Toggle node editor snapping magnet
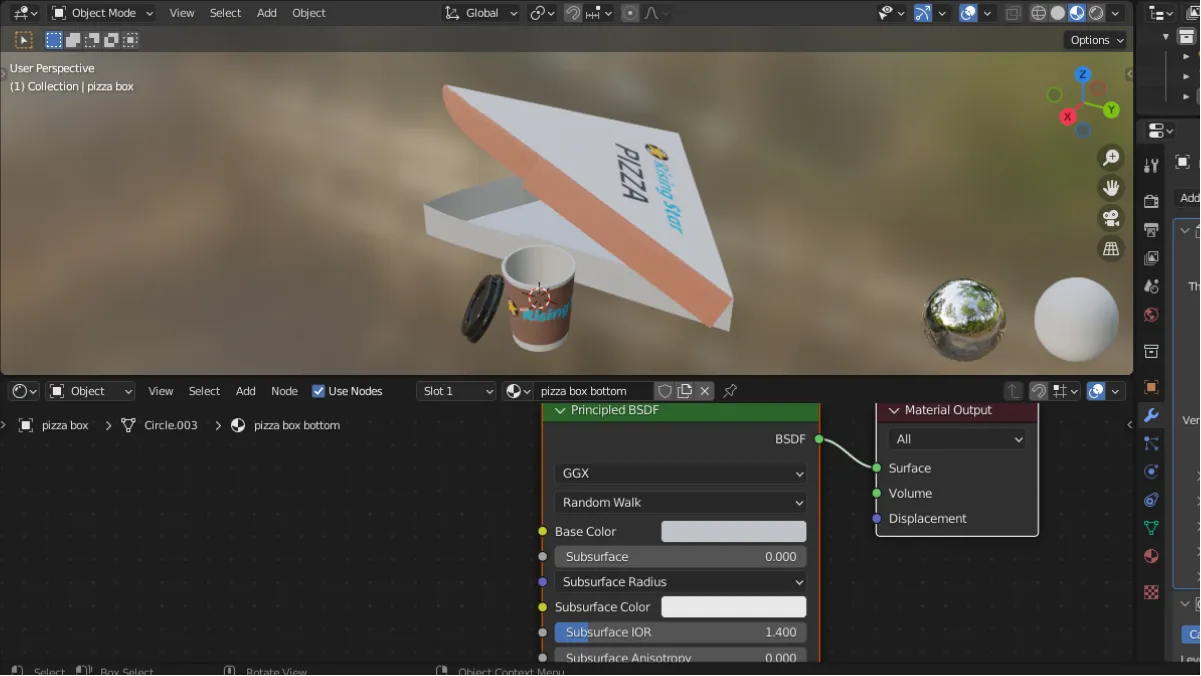This screenshot has height=676, width=1201. click(x=1039, y=391)
